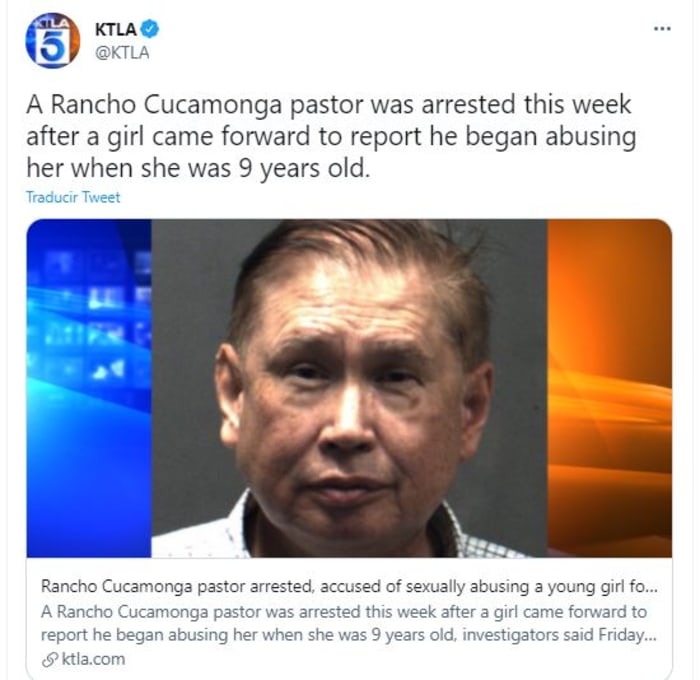700x680 pixels.
Task: Open the three-dot more options menu
Action: [x=662, y=29]
